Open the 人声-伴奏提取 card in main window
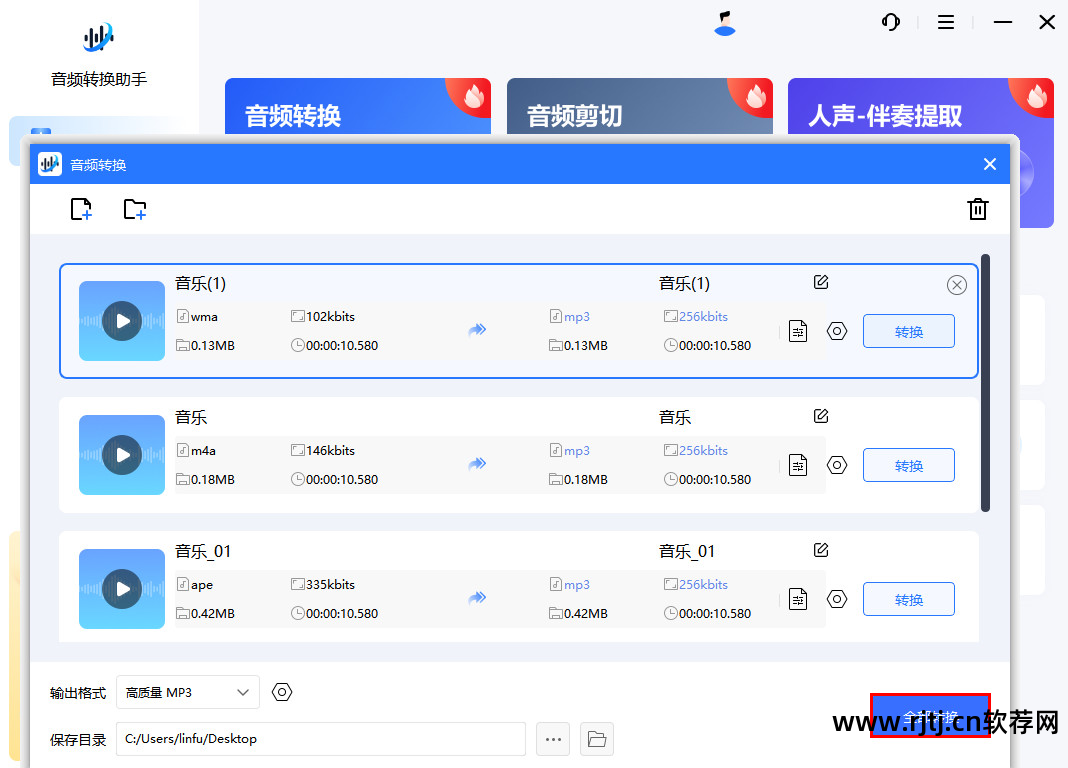Screen dimensions: 1068x768 (921, 106)
